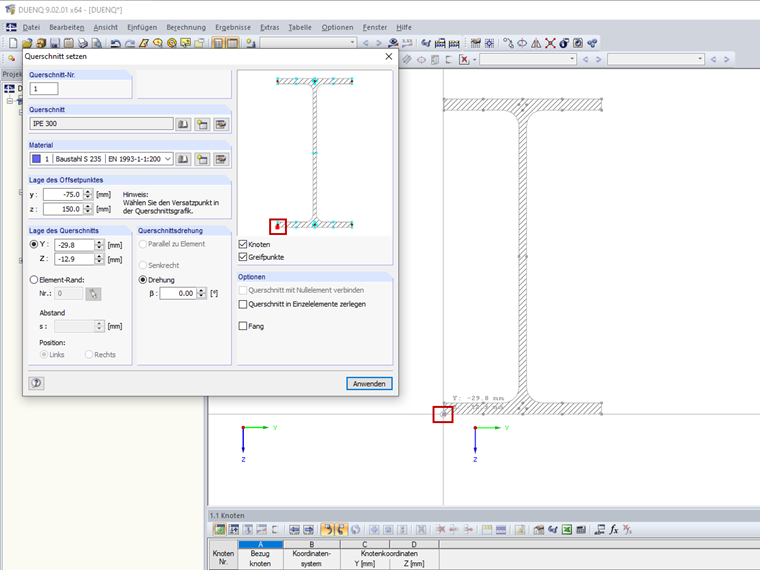Open the main toolbar combo box dropdown
This screenshot has height=570, width=760.
pyautogui.click(x=352, y=43)
